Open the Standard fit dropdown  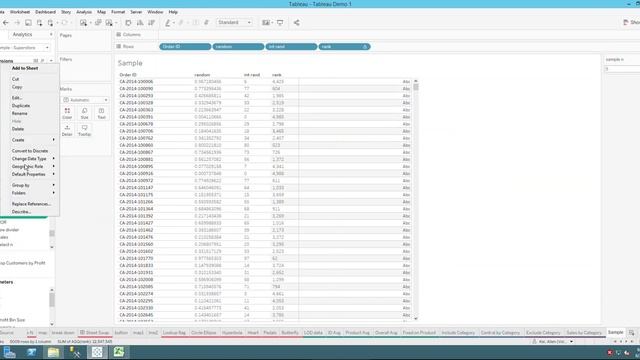click(234, 22)
